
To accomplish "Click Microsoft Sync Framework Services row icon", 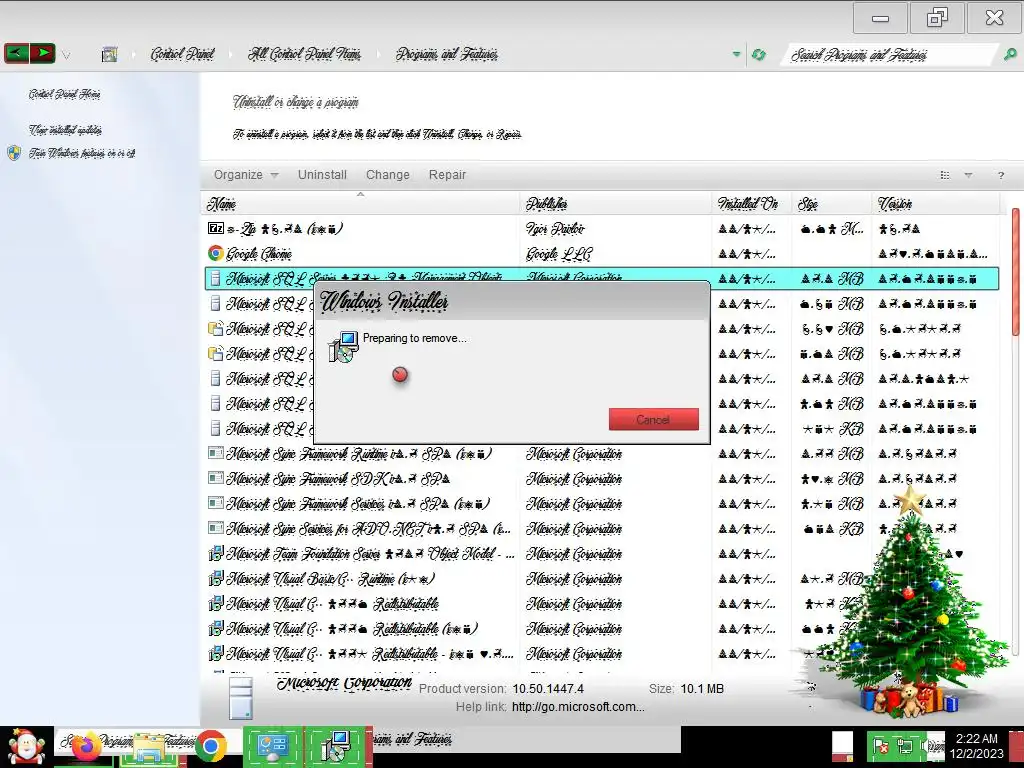I will coord(216,503).
